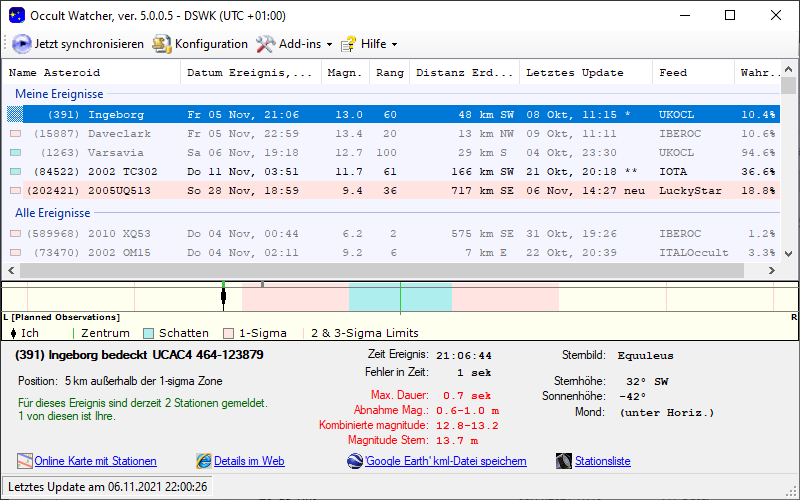The width and height of the screenshot is (800, 500).
Task: Open the Details im Web link
Action: [249, 461]
